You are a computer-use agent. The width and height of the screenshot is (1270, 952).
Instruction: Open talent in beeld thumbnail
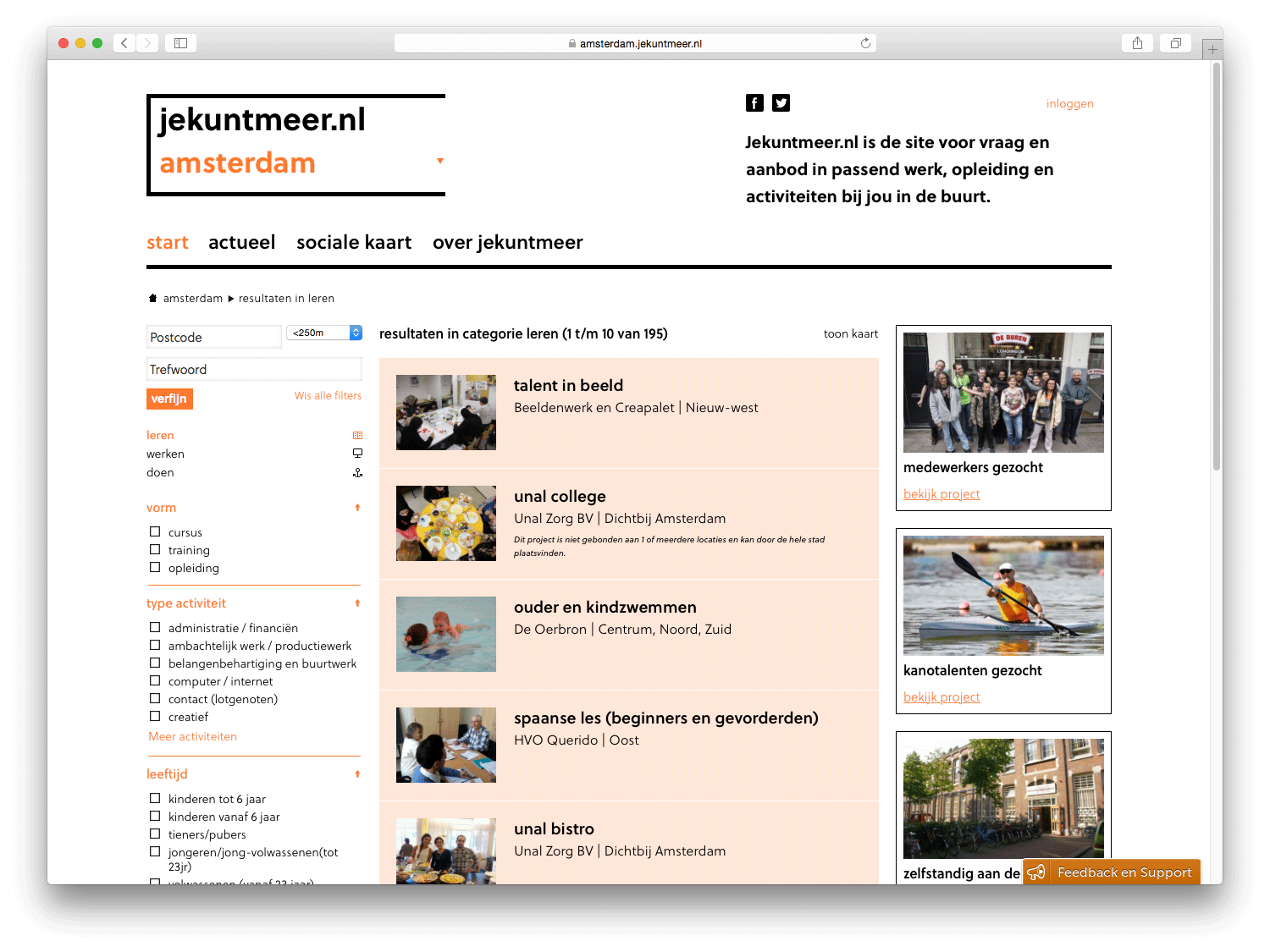446,412
